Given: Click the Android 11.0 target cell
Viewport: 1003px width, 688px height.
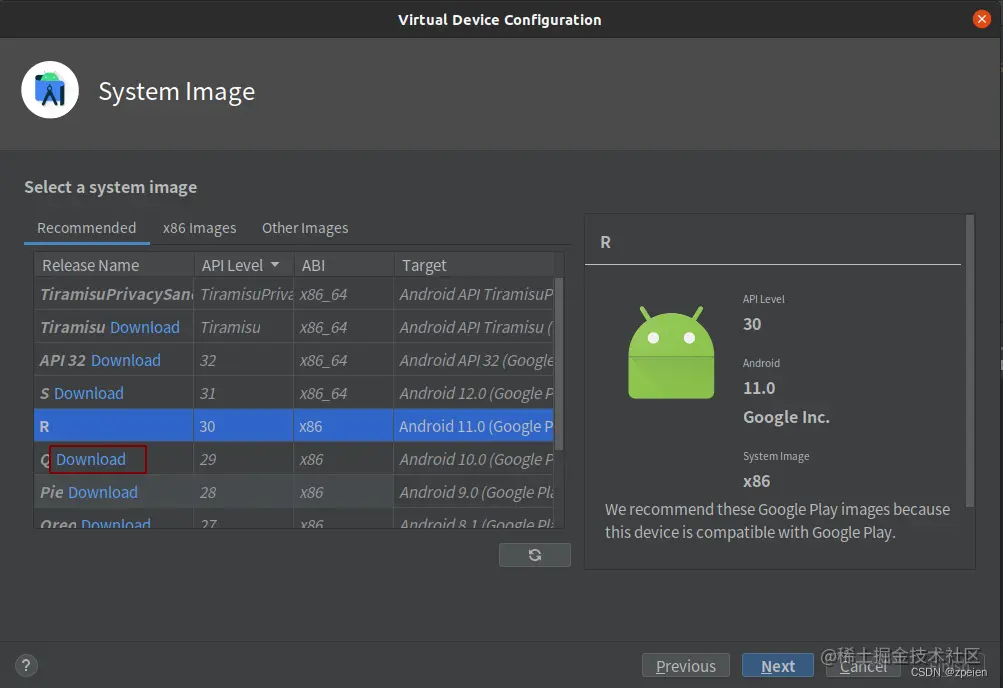Looking at the screenshot, I should click(x=474, y=426).
